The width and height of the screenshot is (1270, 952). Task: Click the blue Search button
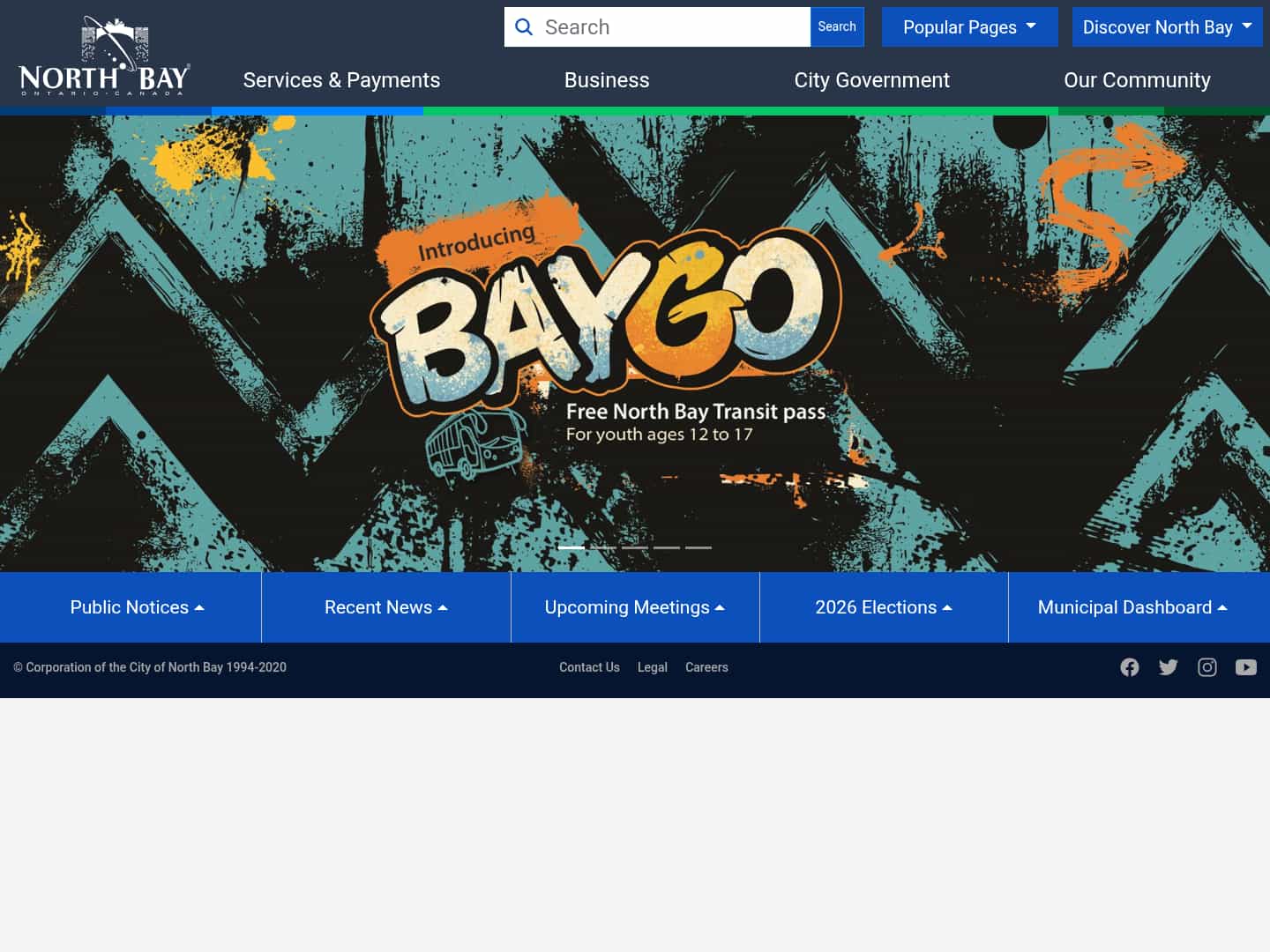point(837,27)
